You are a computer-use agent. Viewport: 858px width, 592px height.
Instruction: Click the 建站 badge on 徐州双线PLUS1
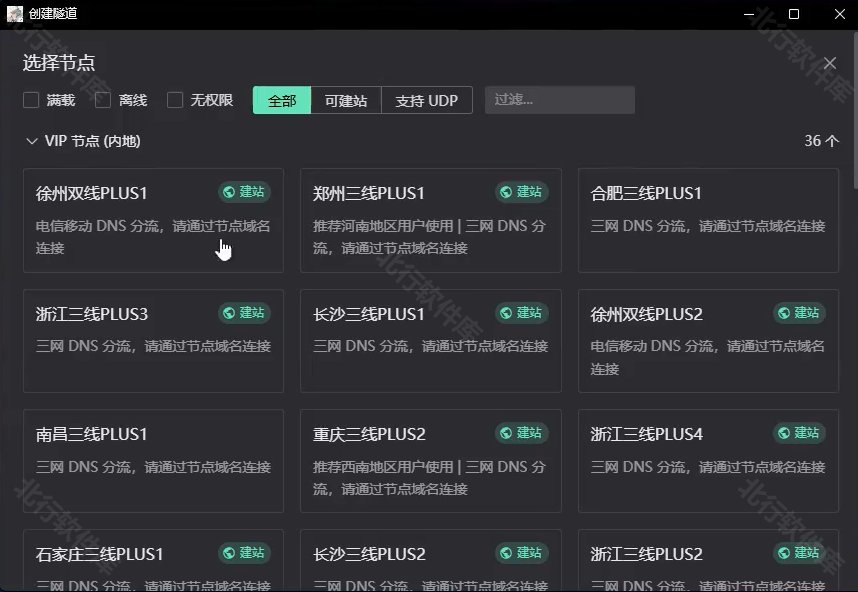(244, 192)
